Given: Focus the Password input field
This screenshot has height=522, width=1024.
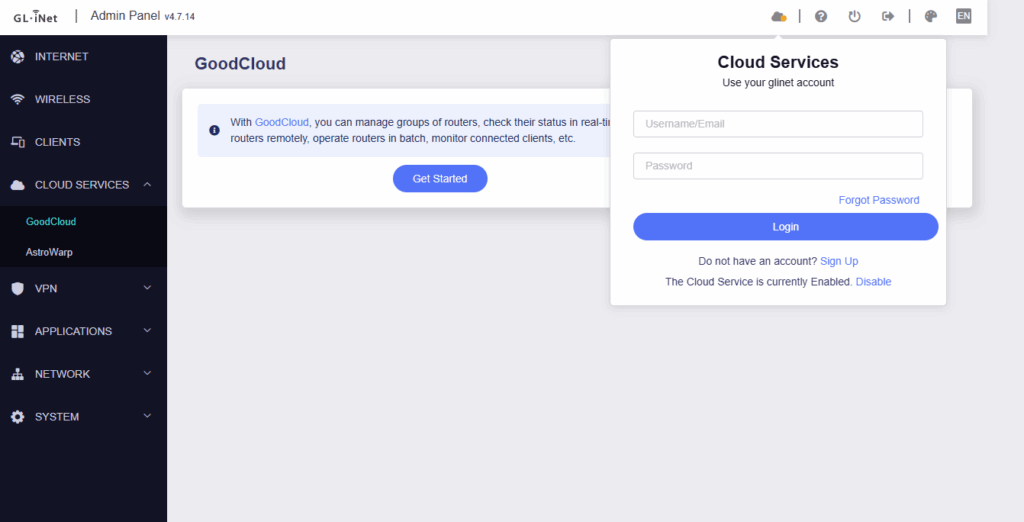Looking at the screenshot, I should click(x=778, y=166).
